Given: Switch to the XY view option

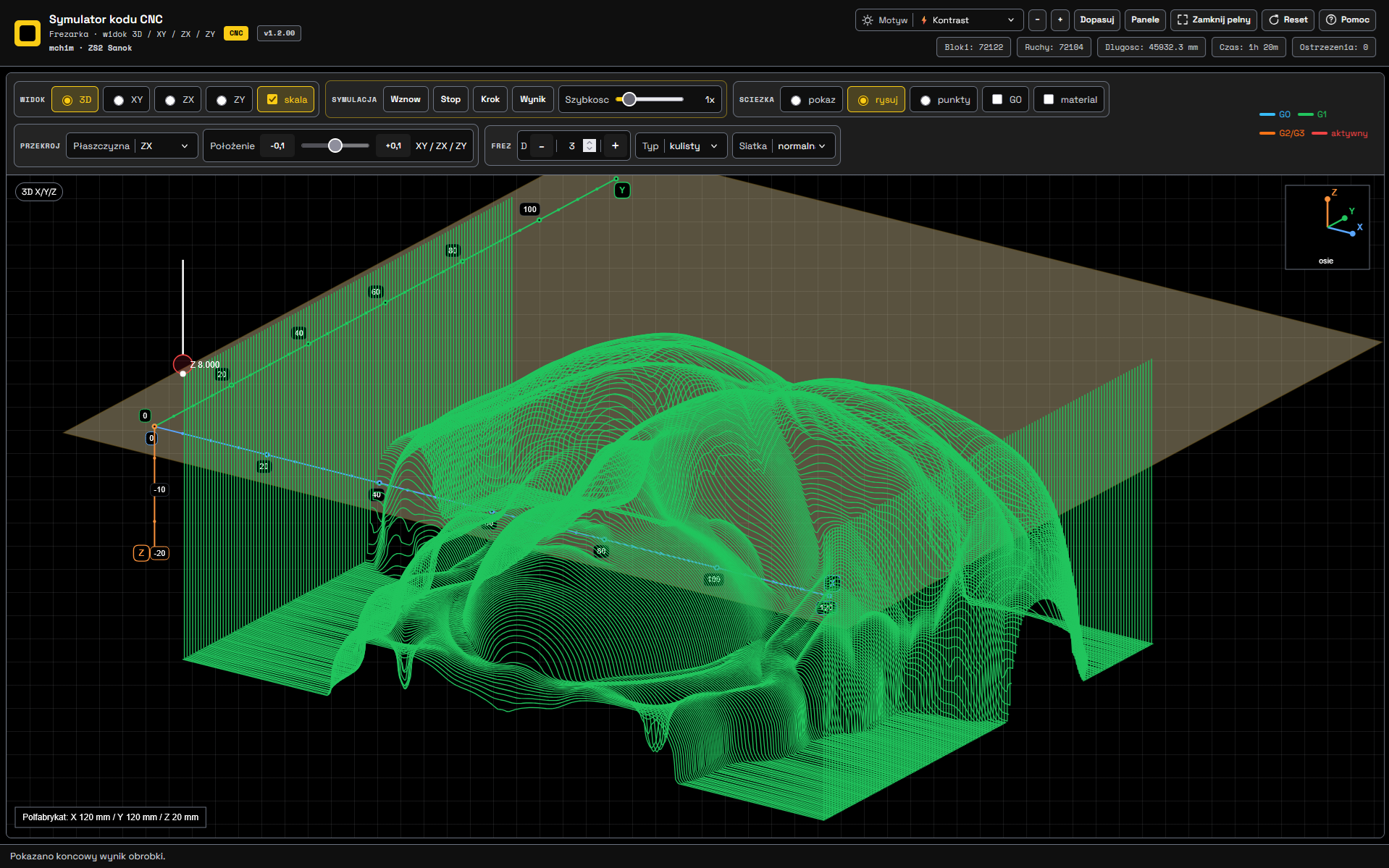Looking at the screenshot, I should click(127, 100).
